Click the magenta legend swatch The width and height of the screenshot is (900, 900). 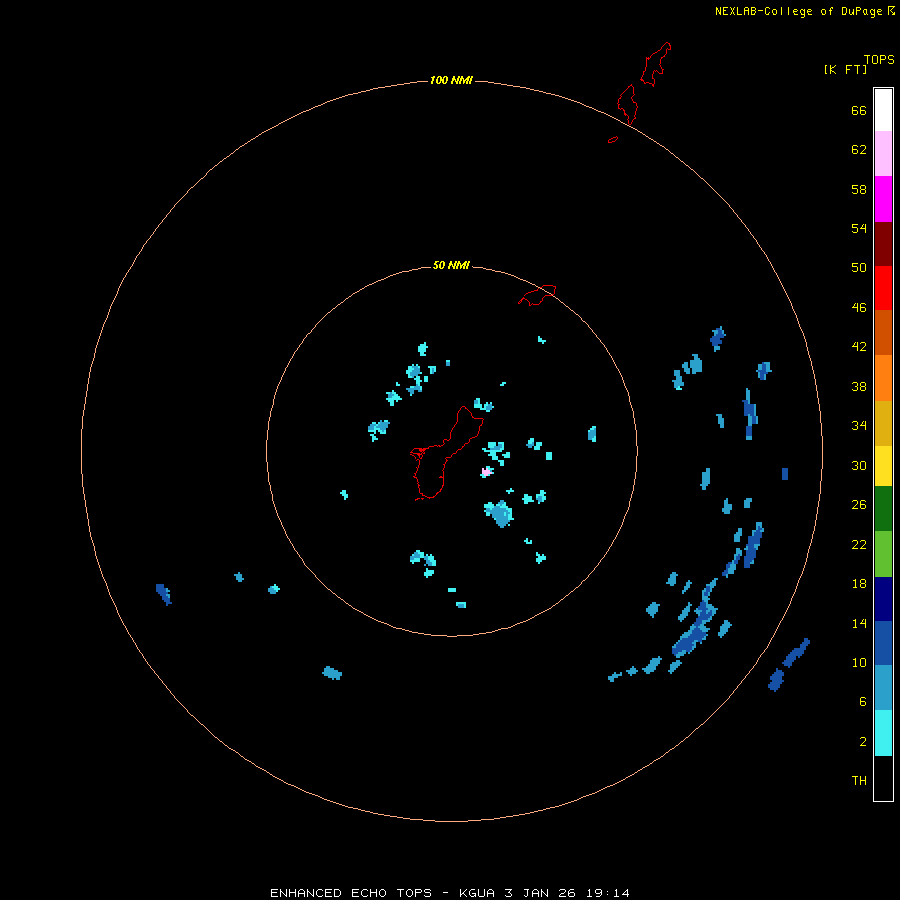pyautogui.click(x=883, y=199)
